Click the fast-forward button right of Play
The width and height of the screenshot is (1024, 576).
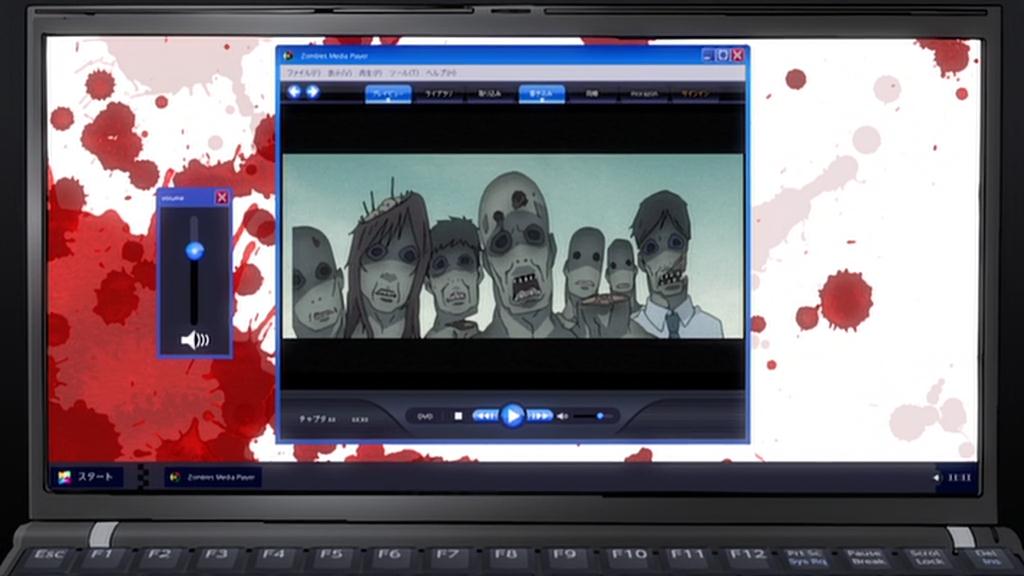(540, 416)
